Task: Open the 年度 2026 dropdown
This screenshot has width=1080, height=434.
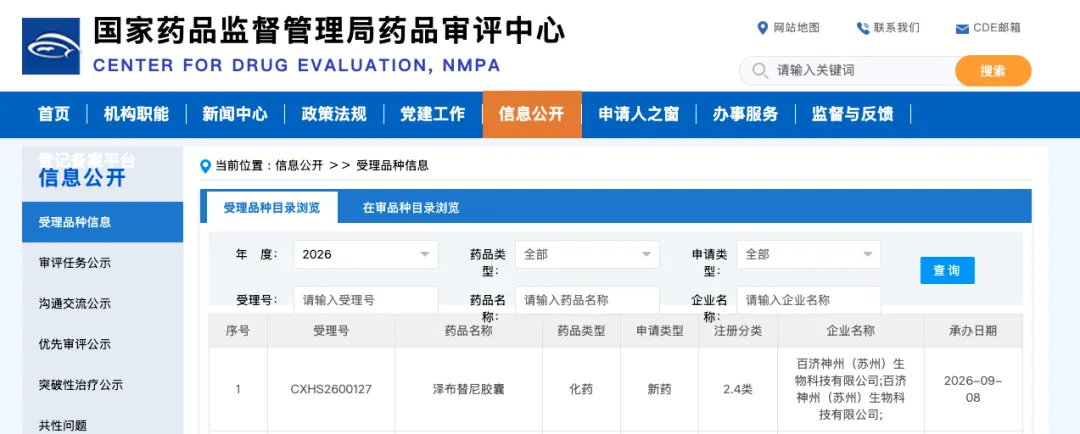Action: 366,254
